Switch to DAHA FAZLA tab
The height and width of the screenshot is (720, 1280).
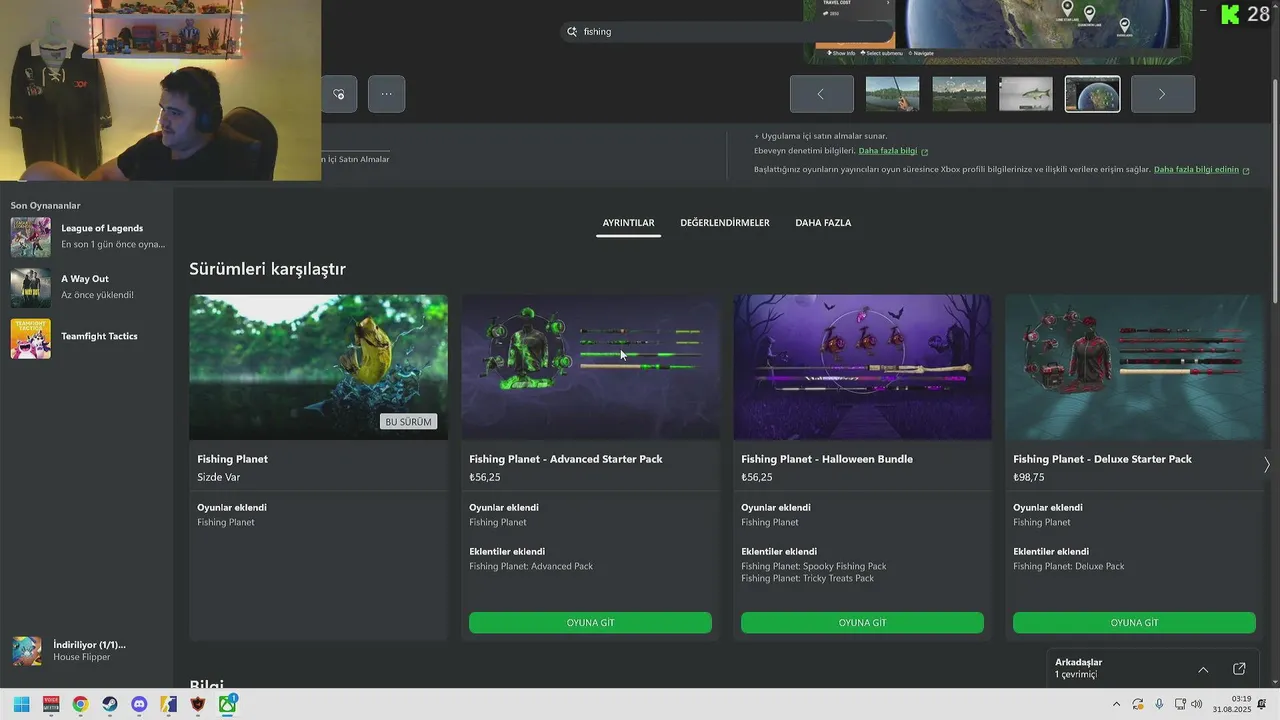click(x=823, y=223)
